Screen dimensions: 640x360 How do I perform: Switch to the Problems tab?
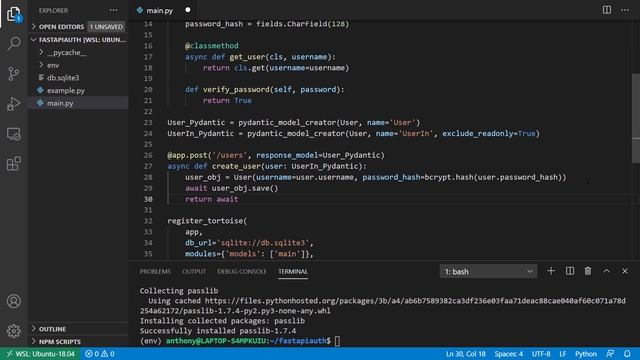pyautogui.click(x=155, y=271)
